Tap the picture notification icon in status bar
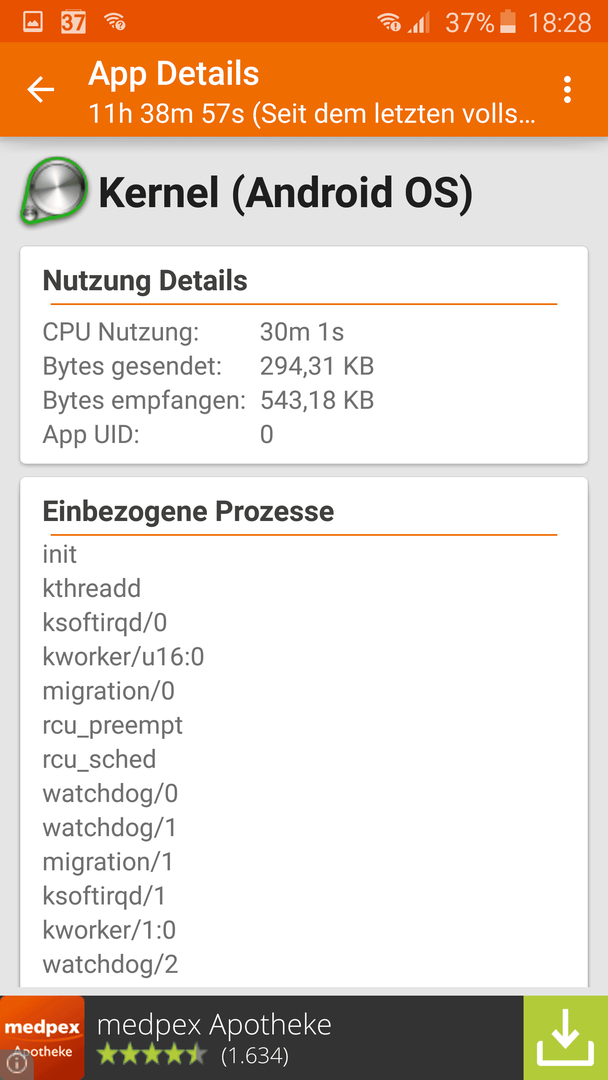Viewport: 608px width, 1080px height. [33, 22]
